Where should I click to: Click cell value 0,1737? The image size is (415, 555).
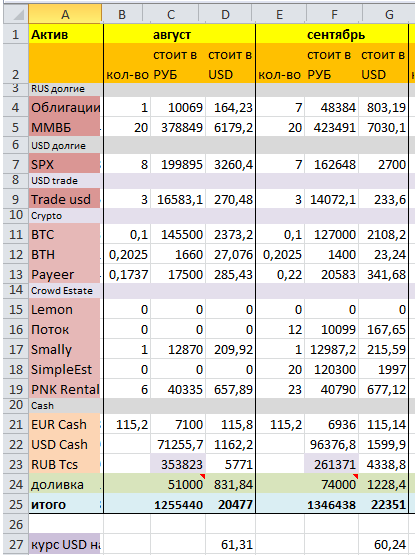tap(127, 274)
